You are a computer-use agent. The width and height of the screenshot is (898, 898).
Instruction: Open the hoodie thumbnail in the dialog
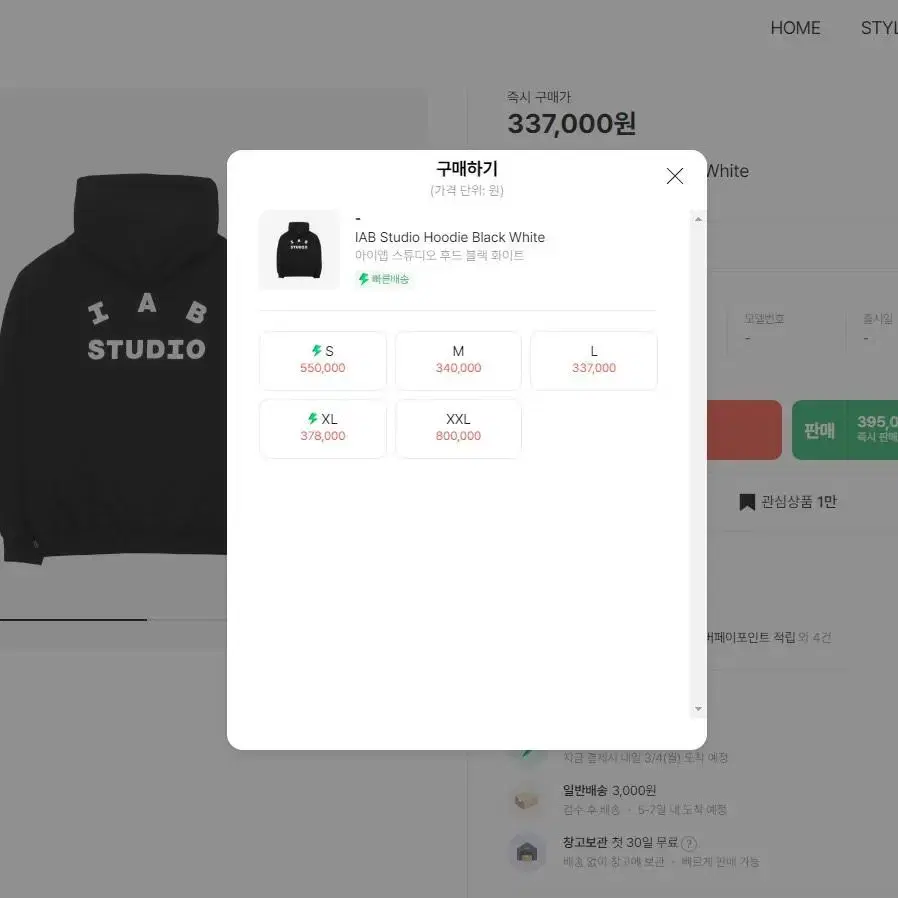pos(299,250)
